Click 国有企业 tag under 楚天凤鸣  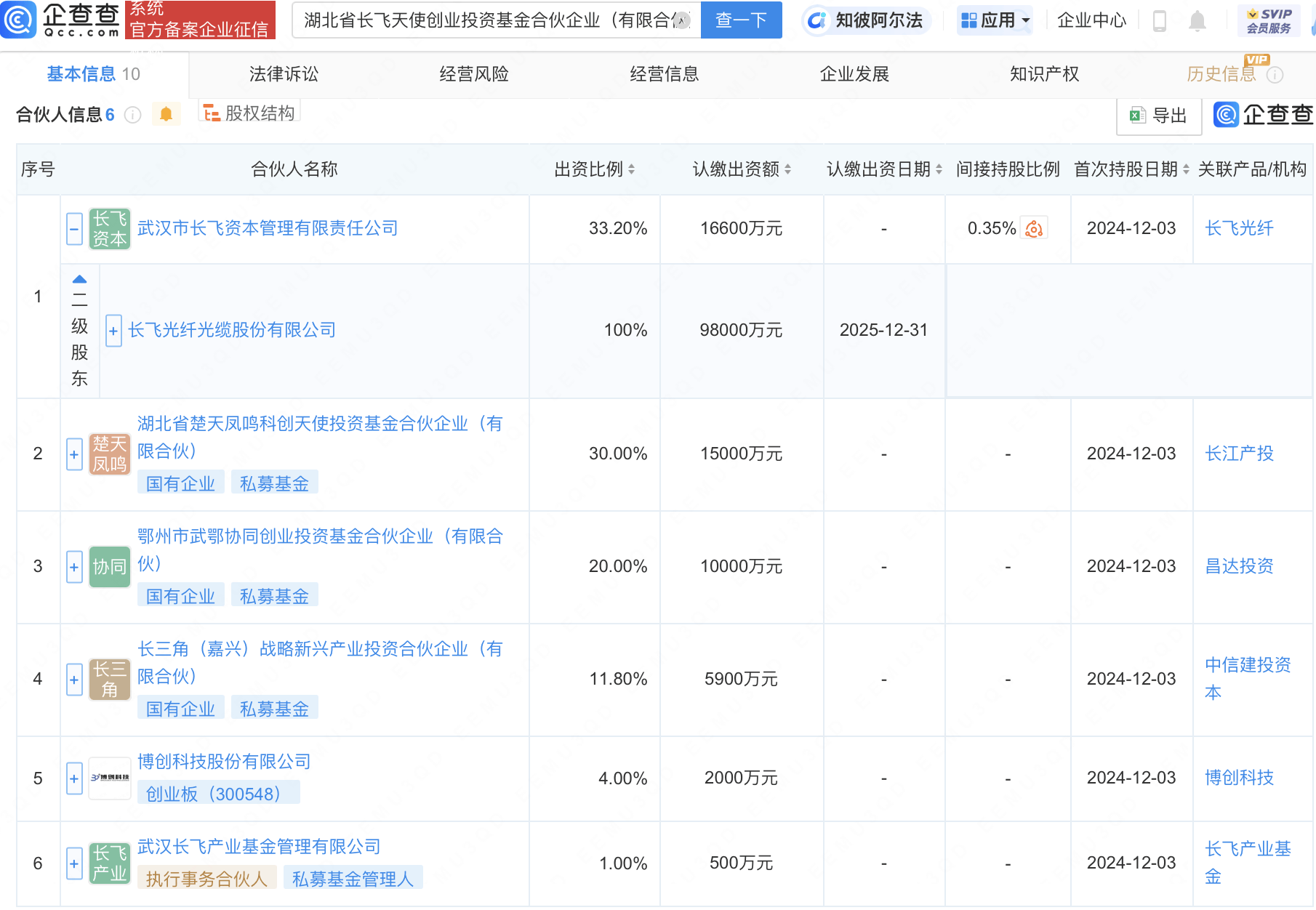coord(180,483)
